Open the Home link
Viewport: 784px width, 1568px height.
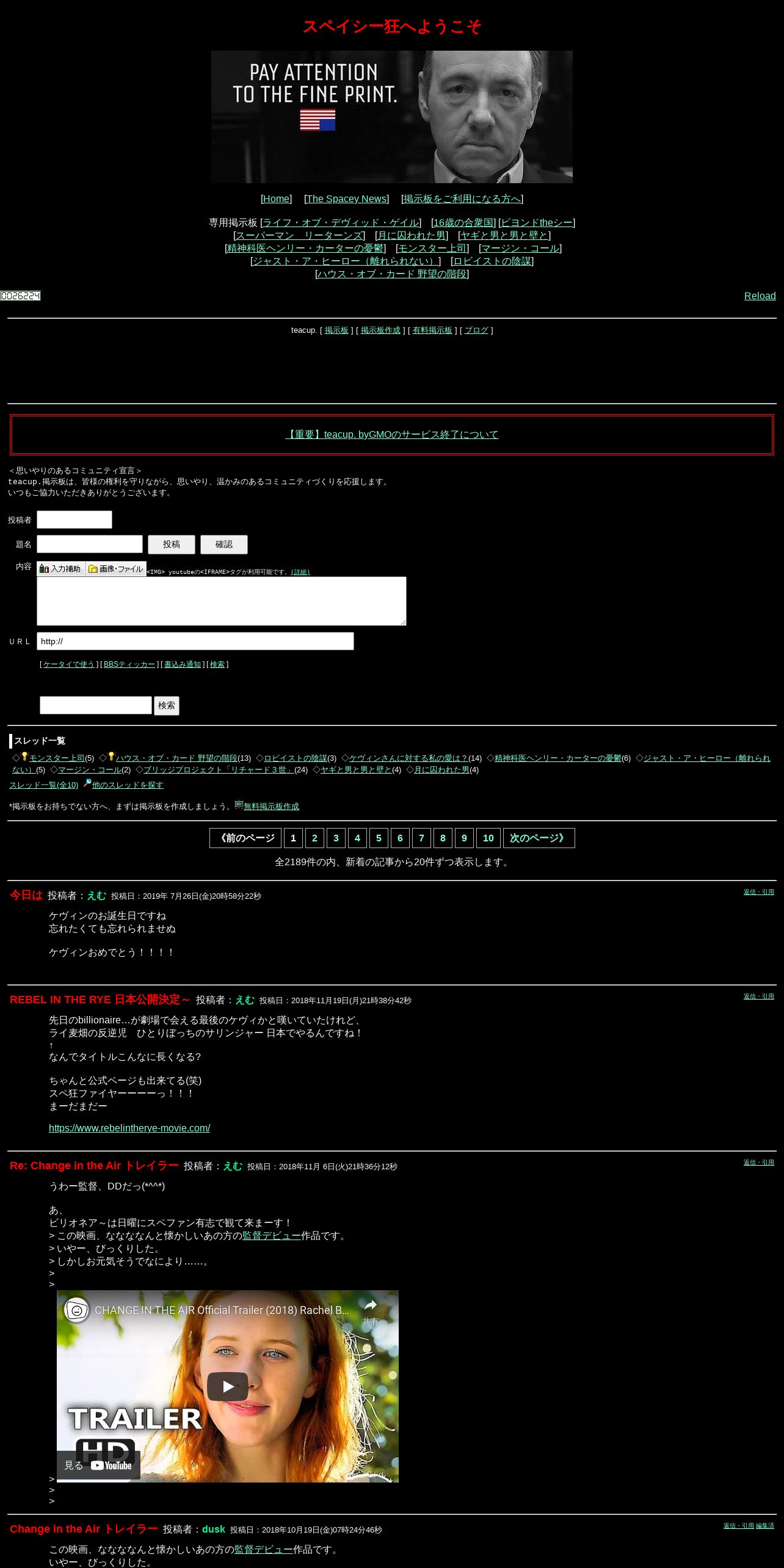pos(277,198)
